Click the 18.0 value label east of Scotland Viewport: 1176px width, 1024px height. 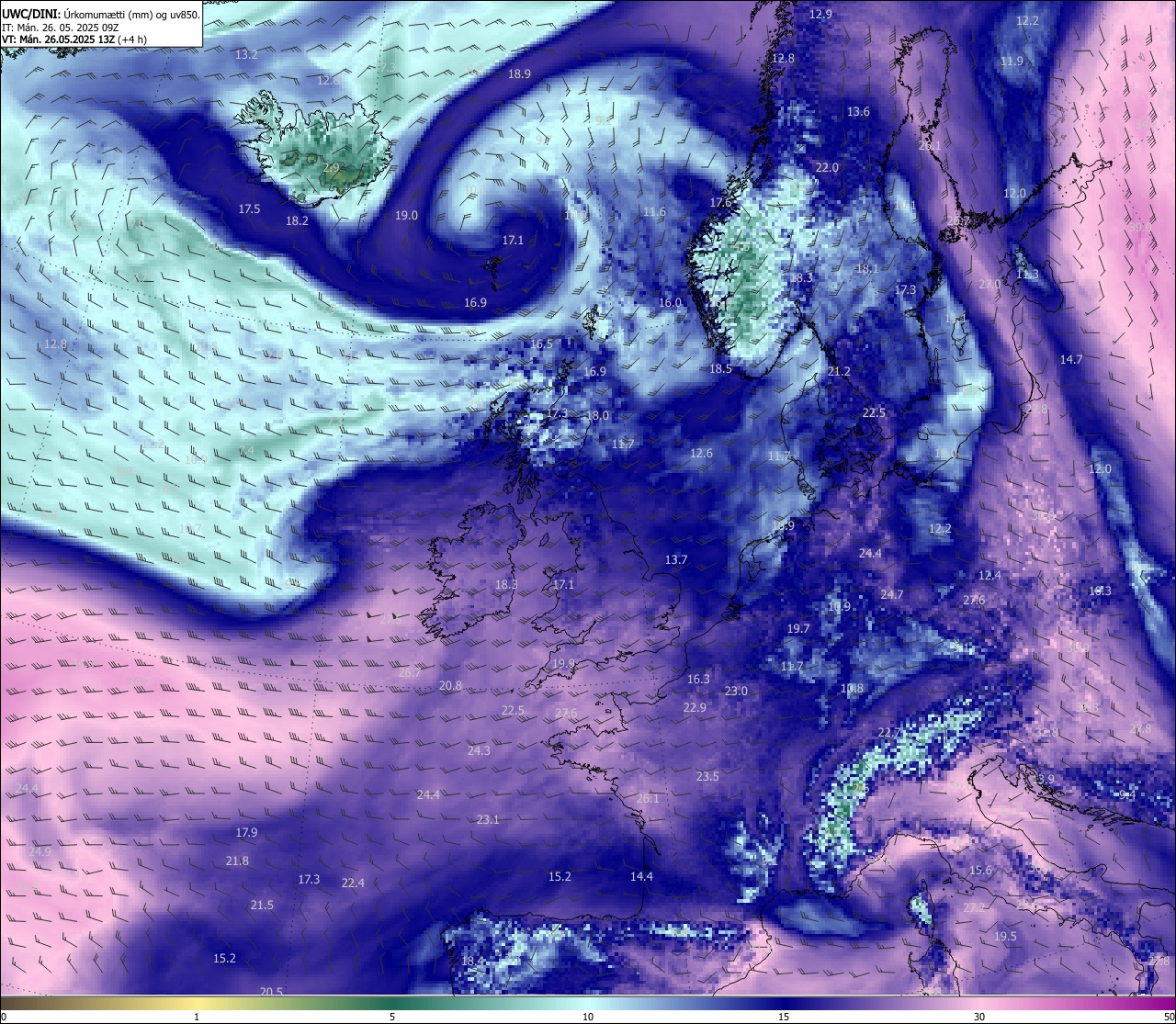pos(598,416)
